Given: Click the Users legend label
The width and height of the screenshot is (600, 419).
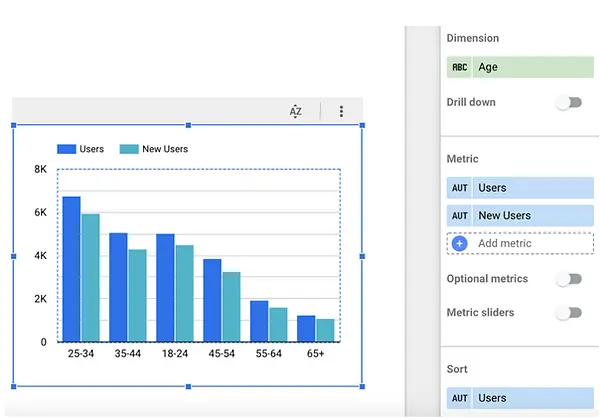Looking at the screenshot, I should click(91, 149).
